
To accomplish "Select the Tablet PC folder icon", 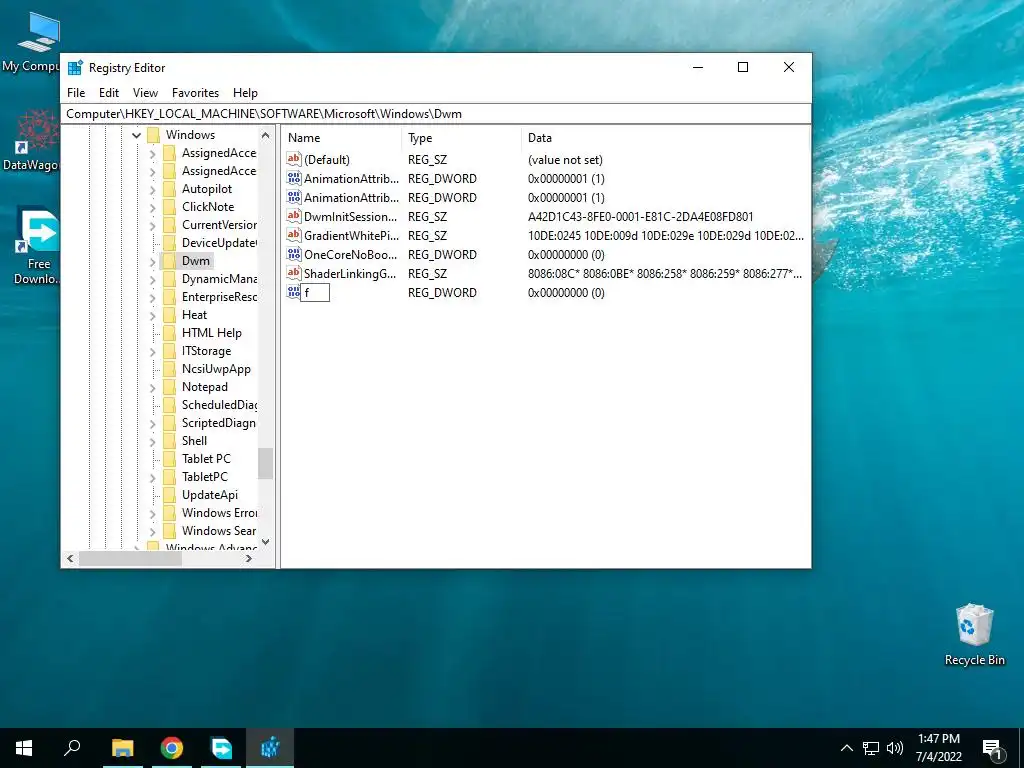I will (169, 458).
